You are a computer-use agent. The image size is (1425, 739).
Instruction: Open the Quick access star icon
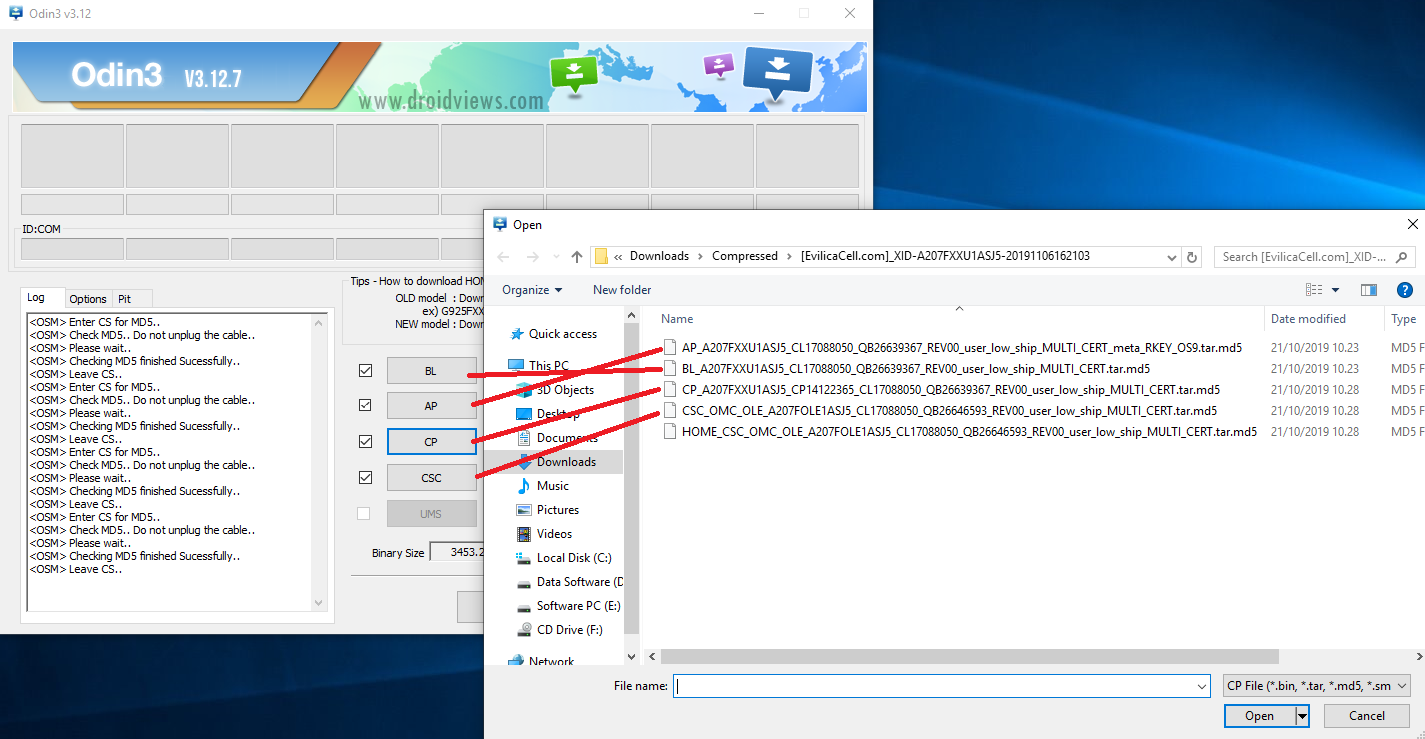point(517,334)
